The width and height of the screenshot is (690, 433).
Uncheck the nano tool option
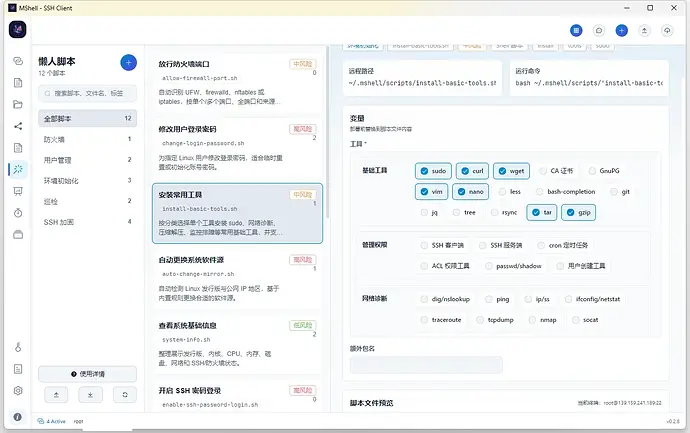click(470, 192)
